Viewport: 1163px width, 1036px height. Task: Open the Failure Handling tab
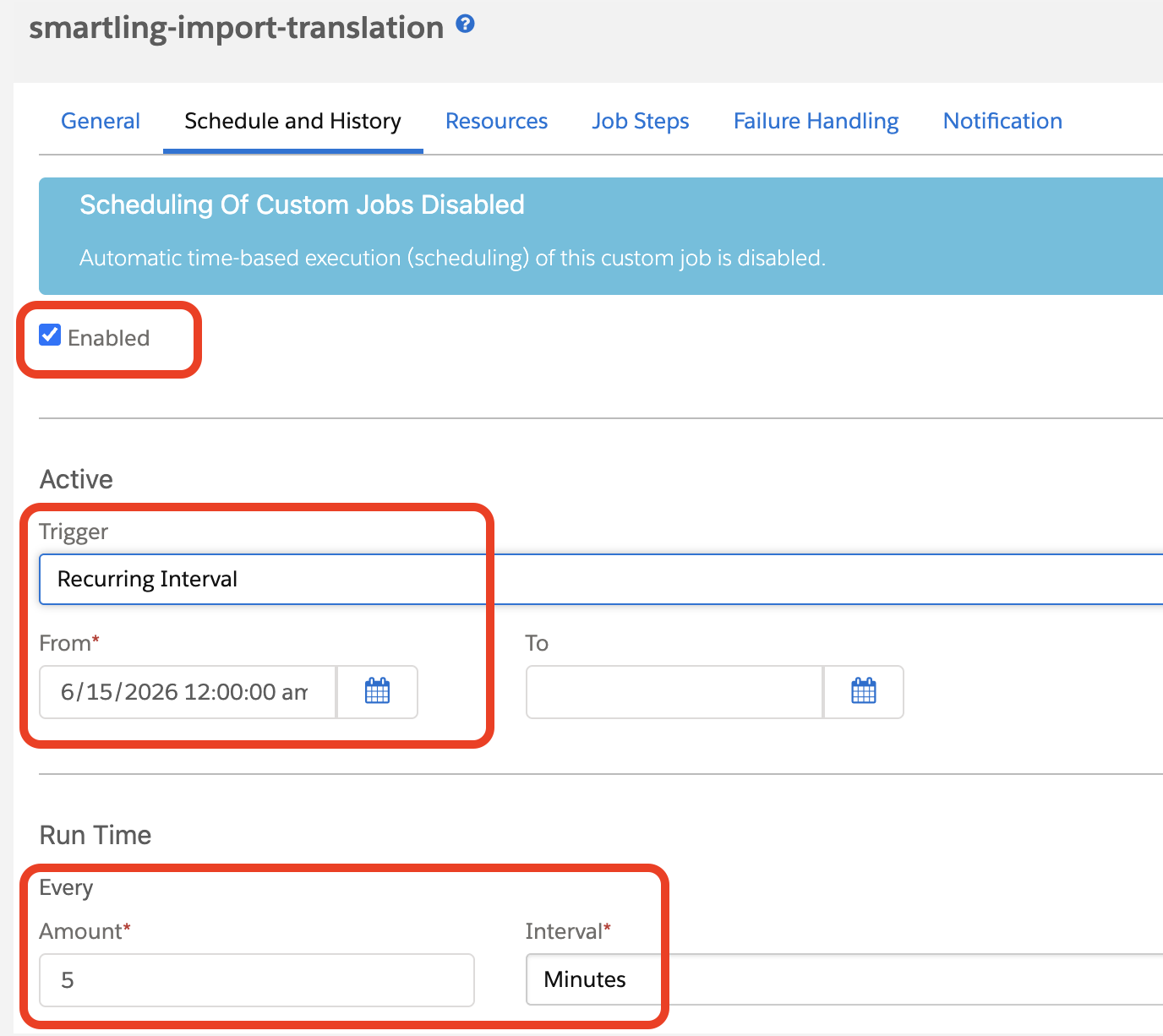click(x=816, y=121)
